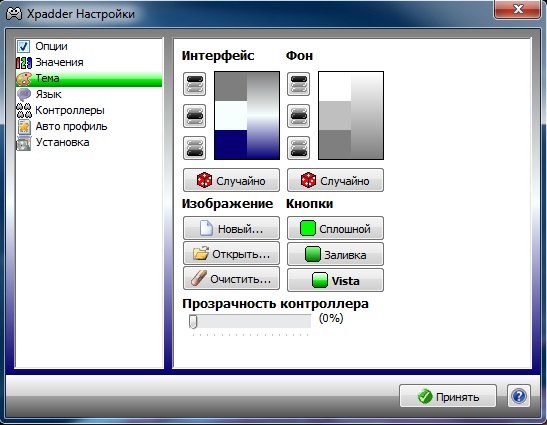
Task: Select the Тема section in sidebar
Action: 89,78
